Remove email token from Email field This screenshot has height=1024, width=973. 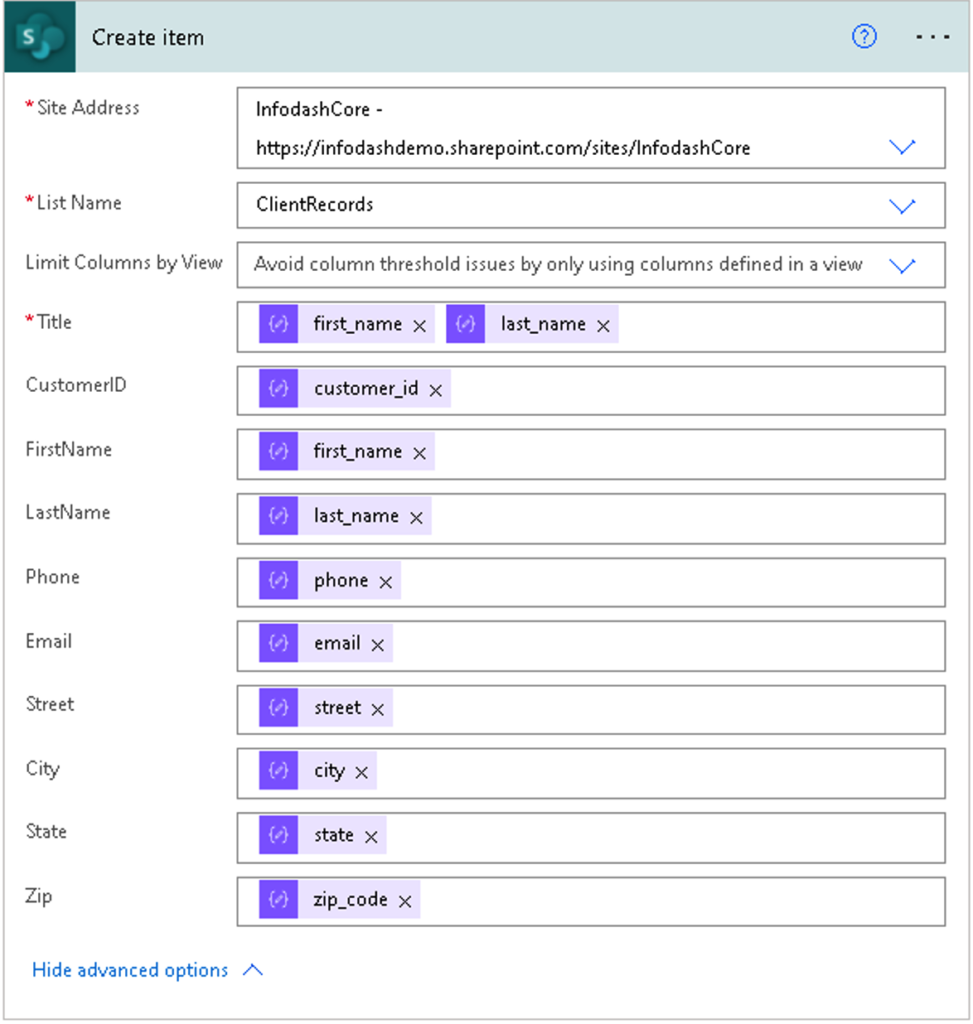pos(377,645)
